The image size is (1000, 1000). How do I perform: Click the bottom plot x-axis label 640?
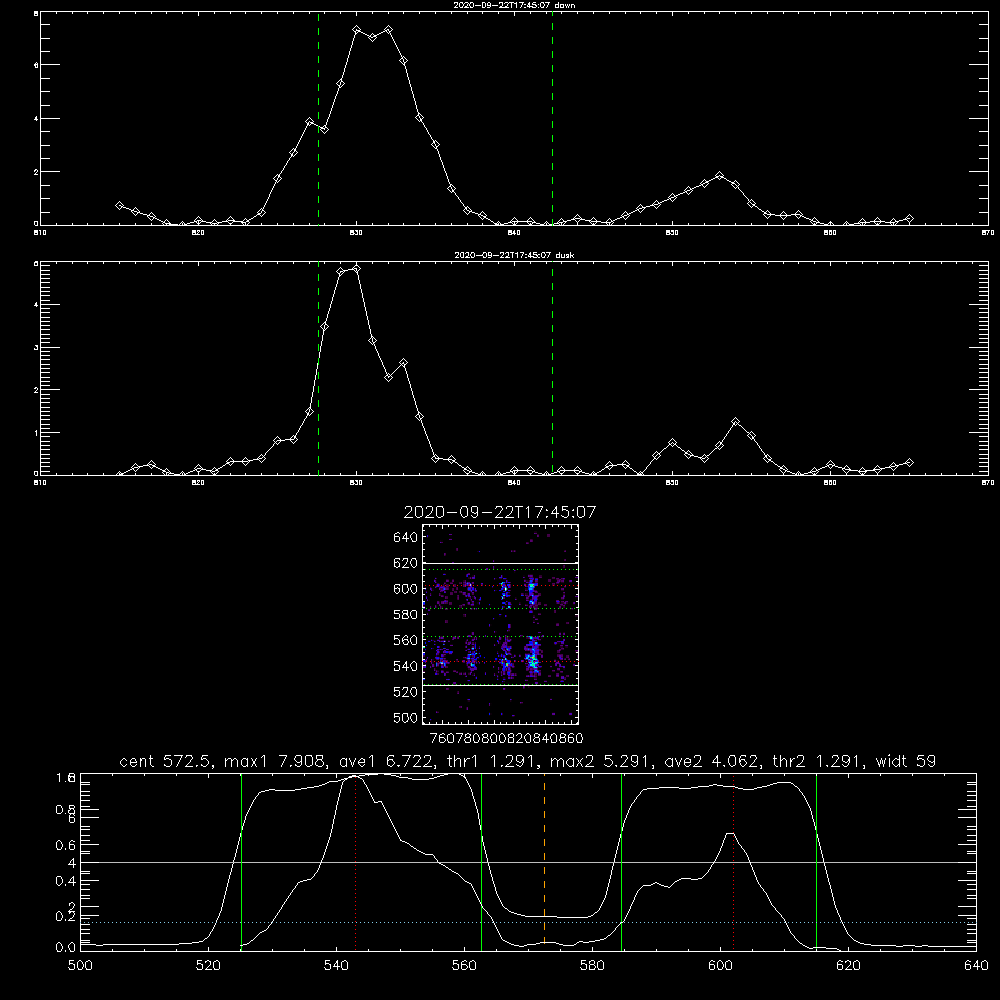(976, 966)
